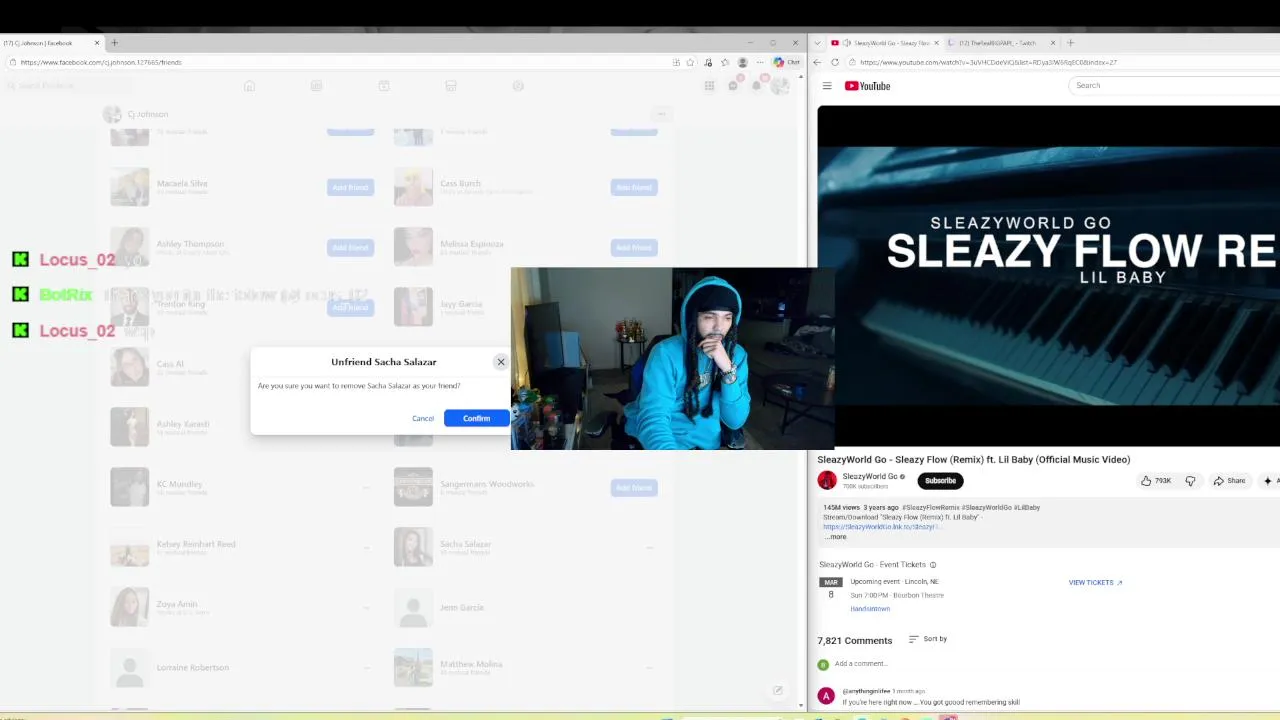Close the Twitch tab
Image resolution: width=1280 pixels, height=720 pixels.
pos(1052,43)
